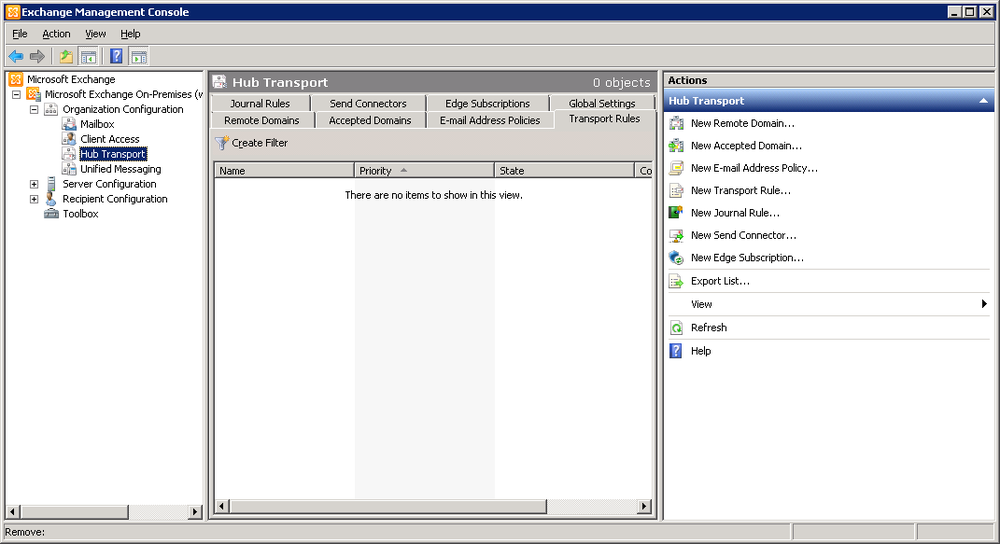1000x544 pixels.
Task: Click the result list horizontal scrollbar thumb
Action: (x=388, y=506)
